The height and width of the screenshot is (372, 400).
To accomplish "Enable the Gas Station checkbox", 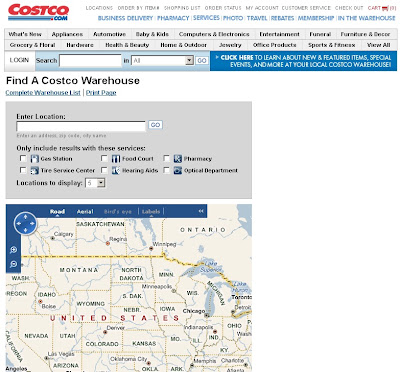I will pyautogui.click(x=23, y=158).
